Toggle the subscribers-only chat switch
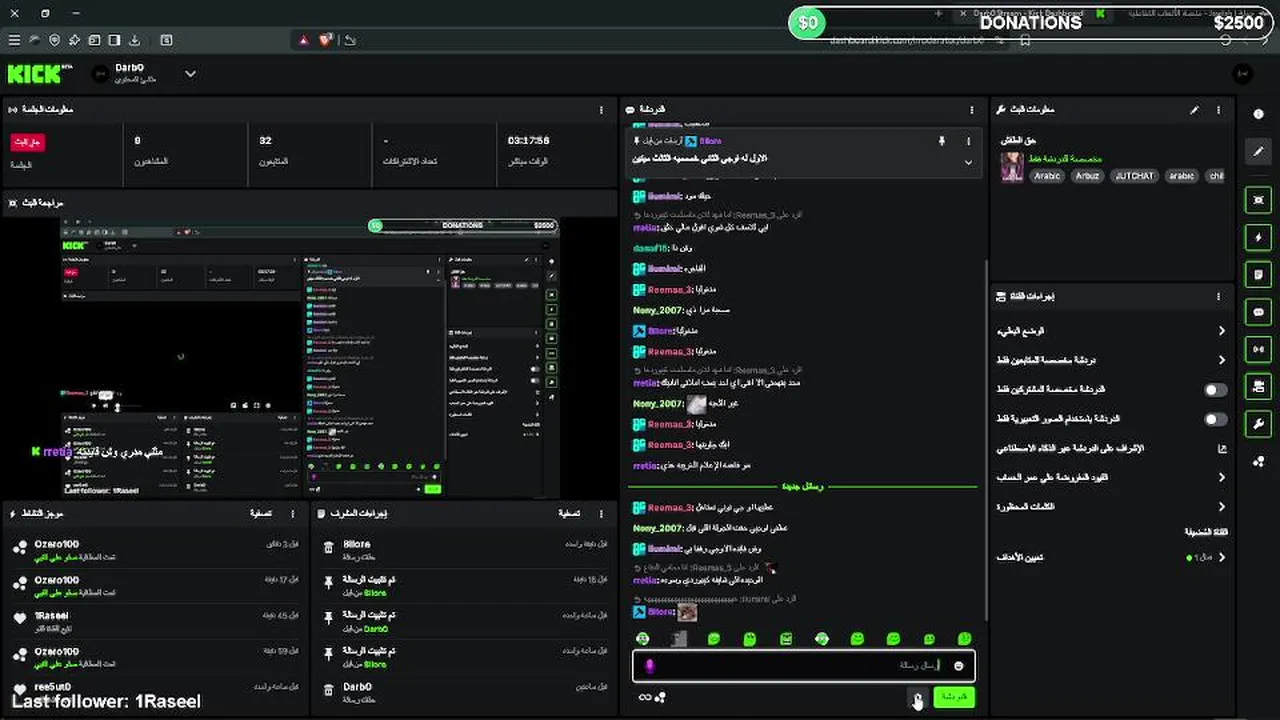1280x720 pixels. pyautogui.click(x=1215, y=389)
